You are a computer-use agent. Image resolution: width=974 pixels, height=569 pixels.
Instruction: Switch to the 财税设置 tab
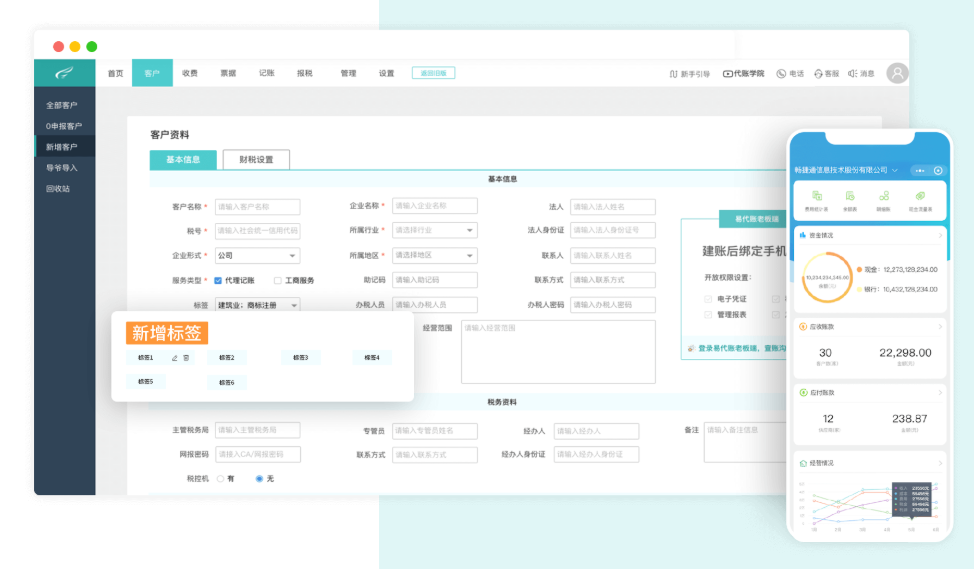[256, 160]
